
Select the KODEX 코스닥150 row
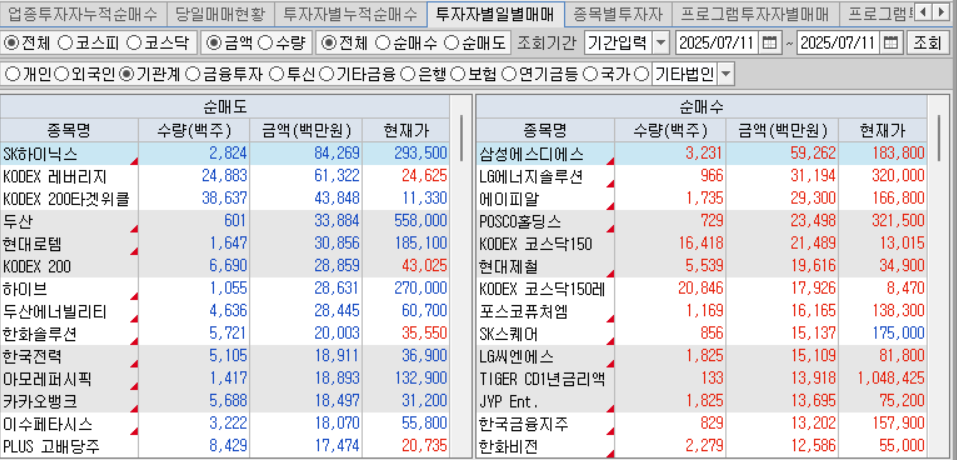[701, 244]
